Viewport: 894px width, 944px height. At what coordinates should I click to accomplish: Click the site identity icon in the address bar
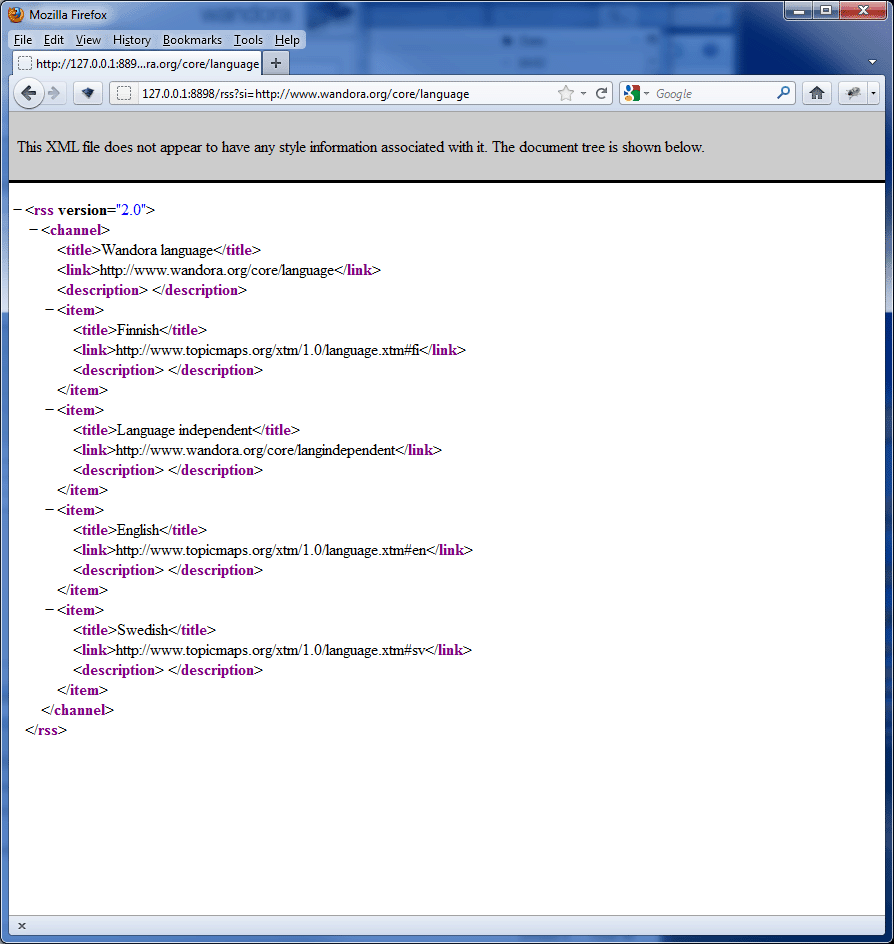(x=124, y=93)
